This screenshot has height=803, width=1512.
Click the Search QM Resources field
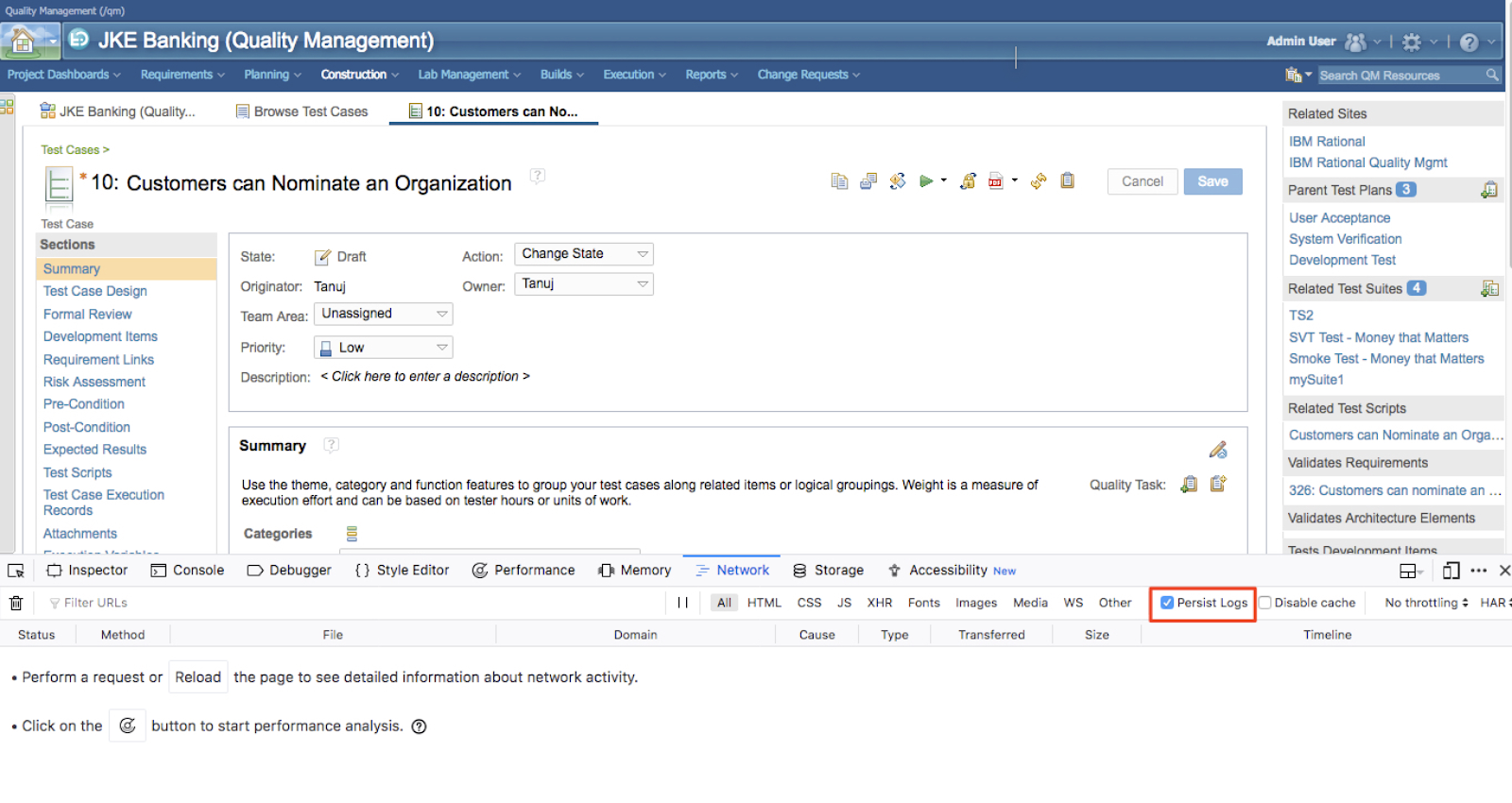point(1400,75)
